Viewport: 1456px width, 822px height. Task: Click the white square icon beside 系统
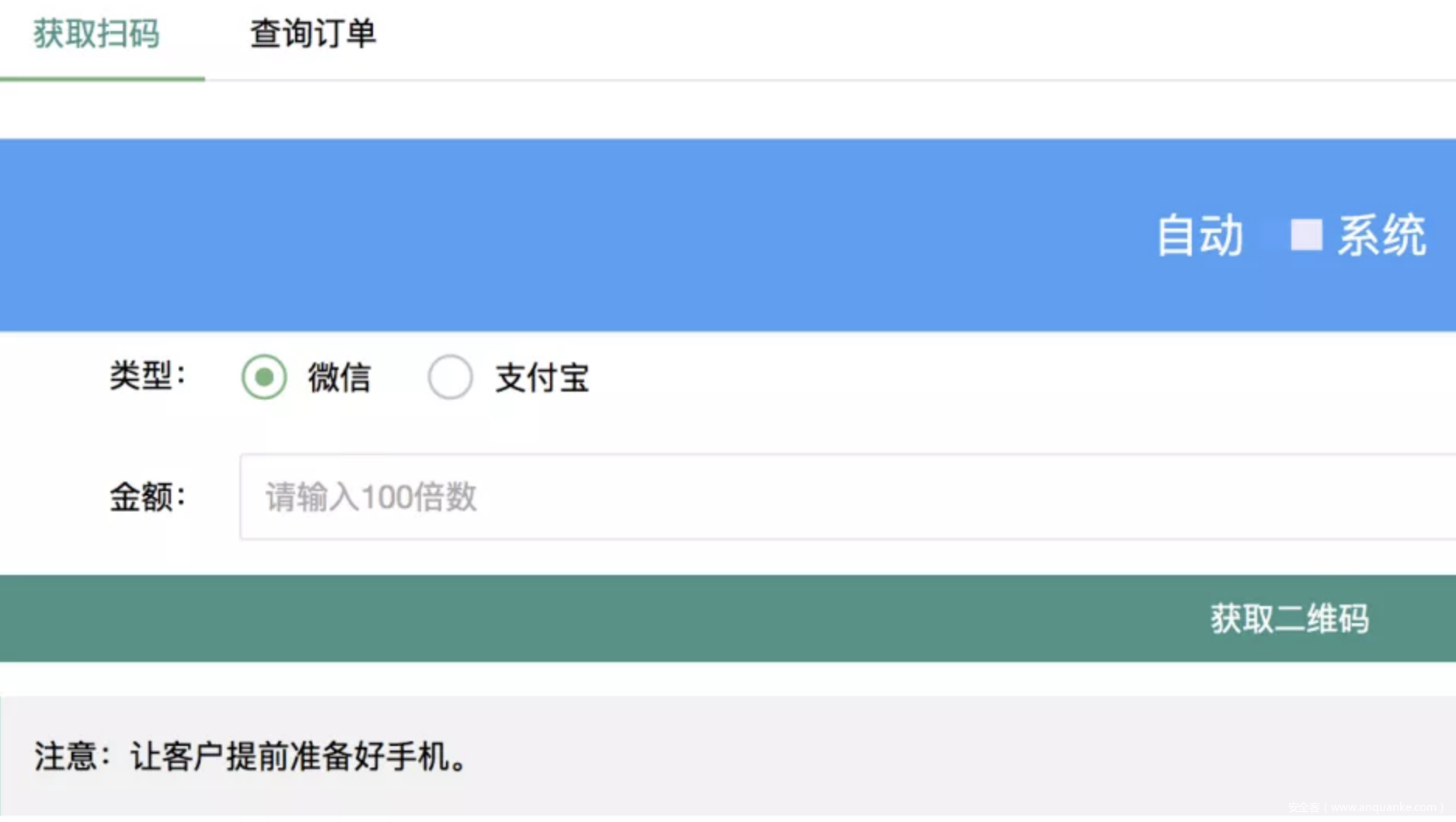1306,235
